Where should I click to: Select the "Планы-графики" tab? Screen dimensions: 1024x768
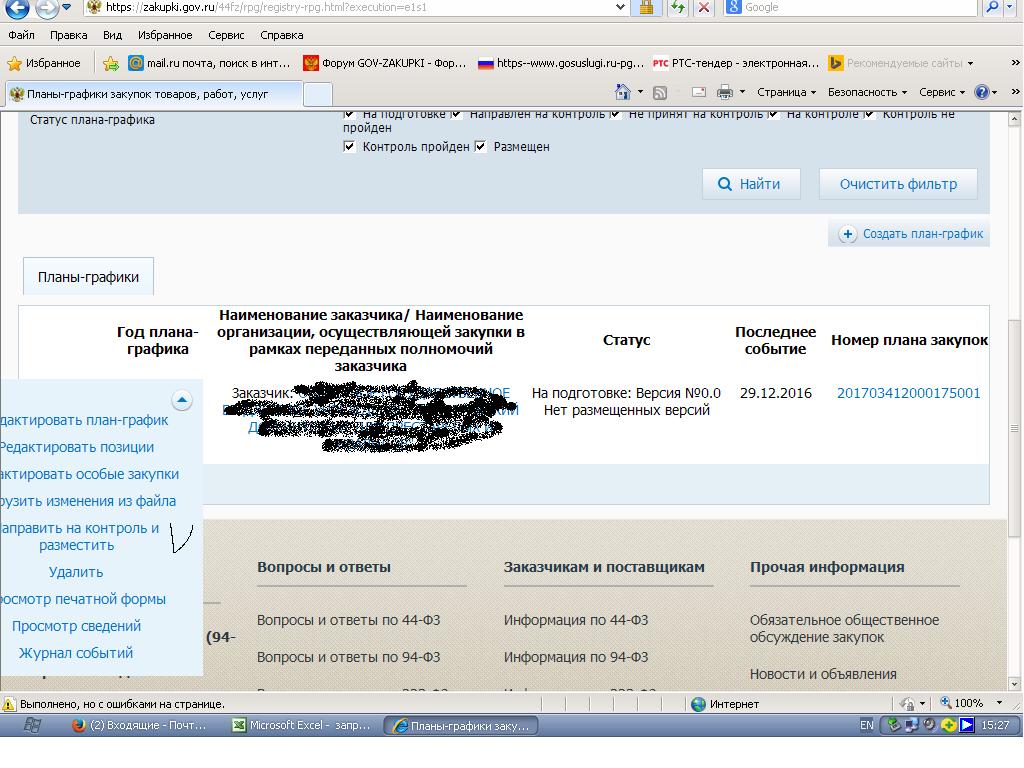point(88,277)
